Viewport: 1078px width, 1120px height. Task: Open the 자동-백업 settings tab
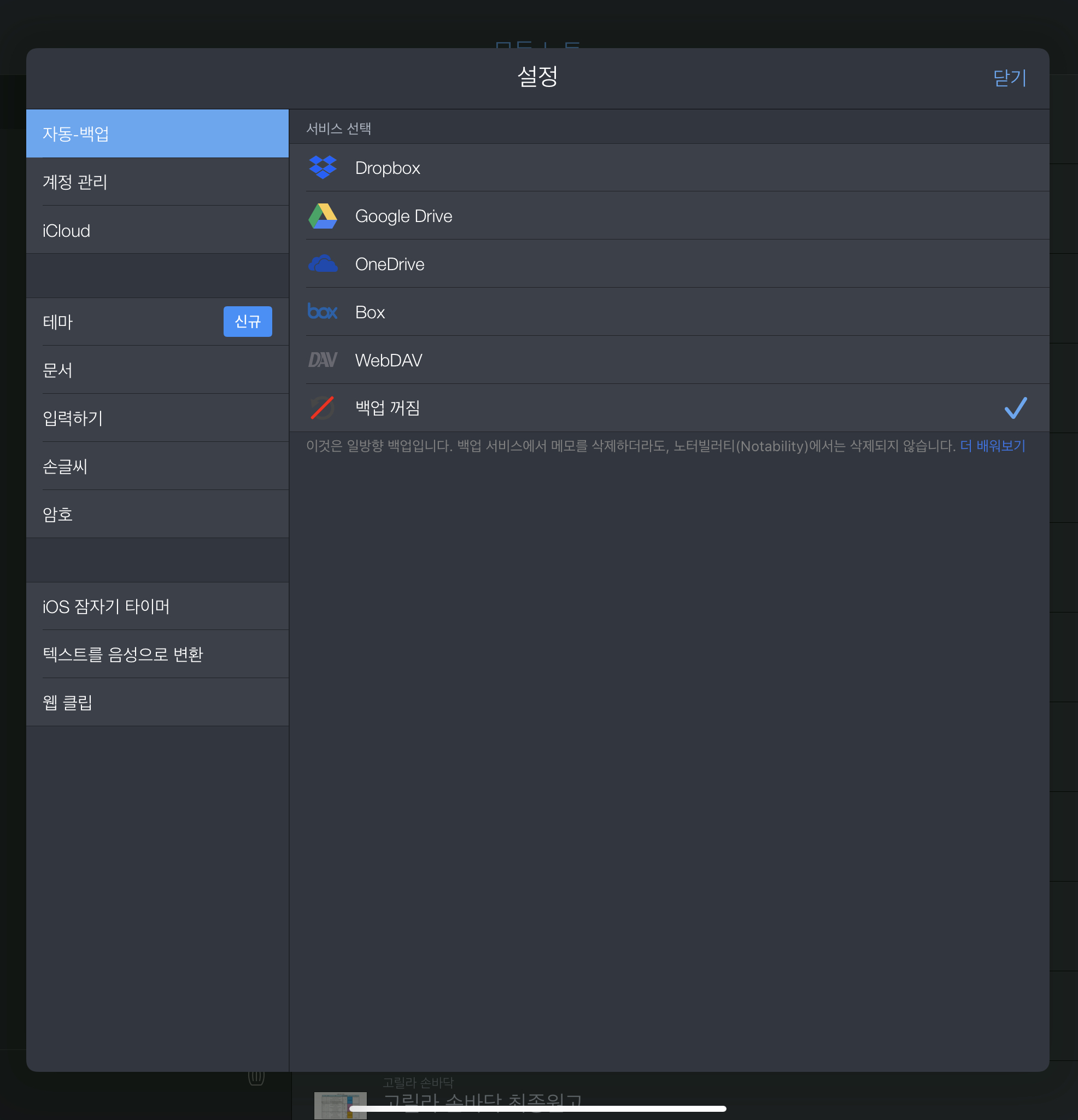[157, 134]
